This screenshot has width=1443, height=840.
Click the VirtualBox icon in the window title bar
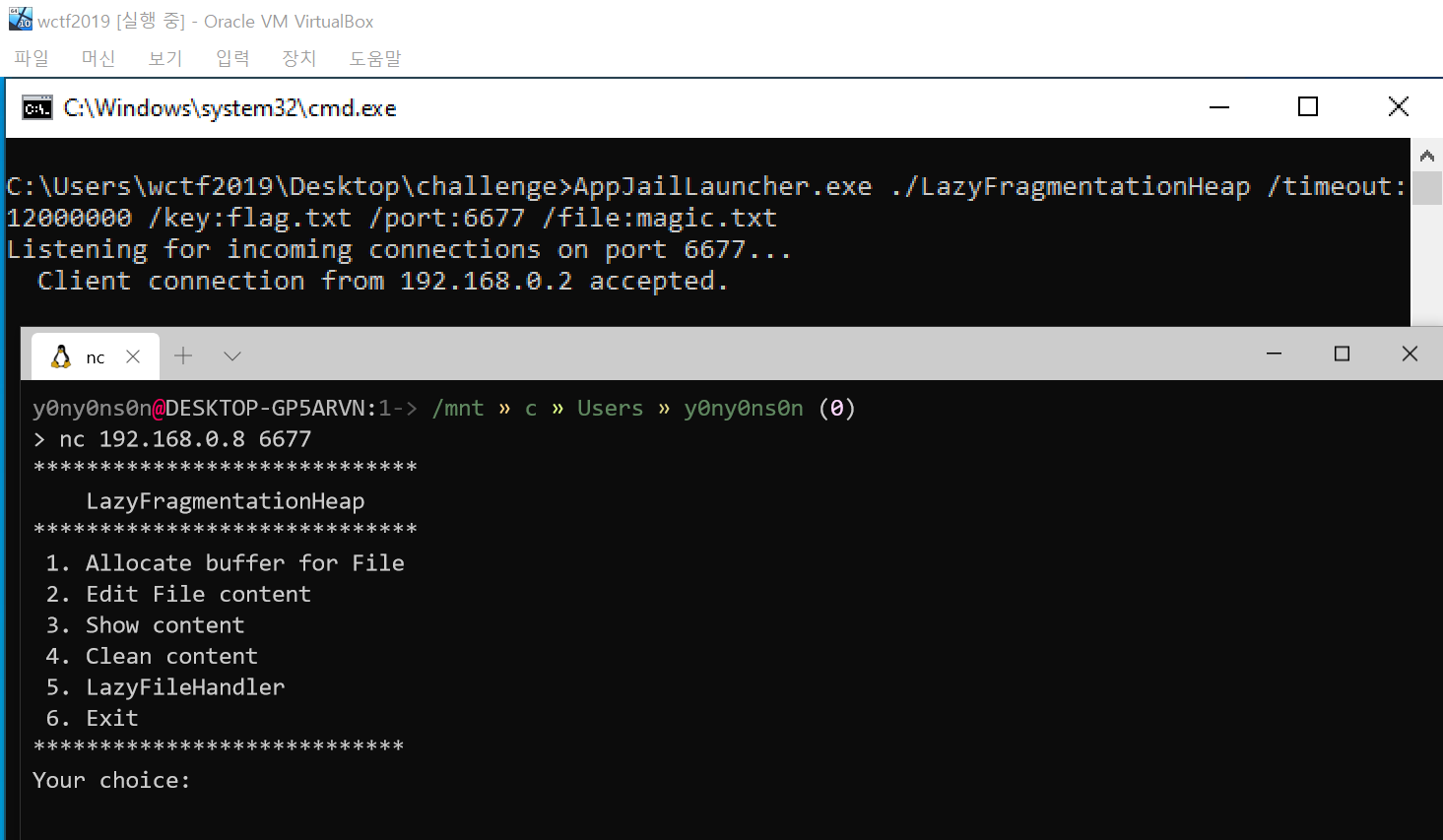coord(20,19)
